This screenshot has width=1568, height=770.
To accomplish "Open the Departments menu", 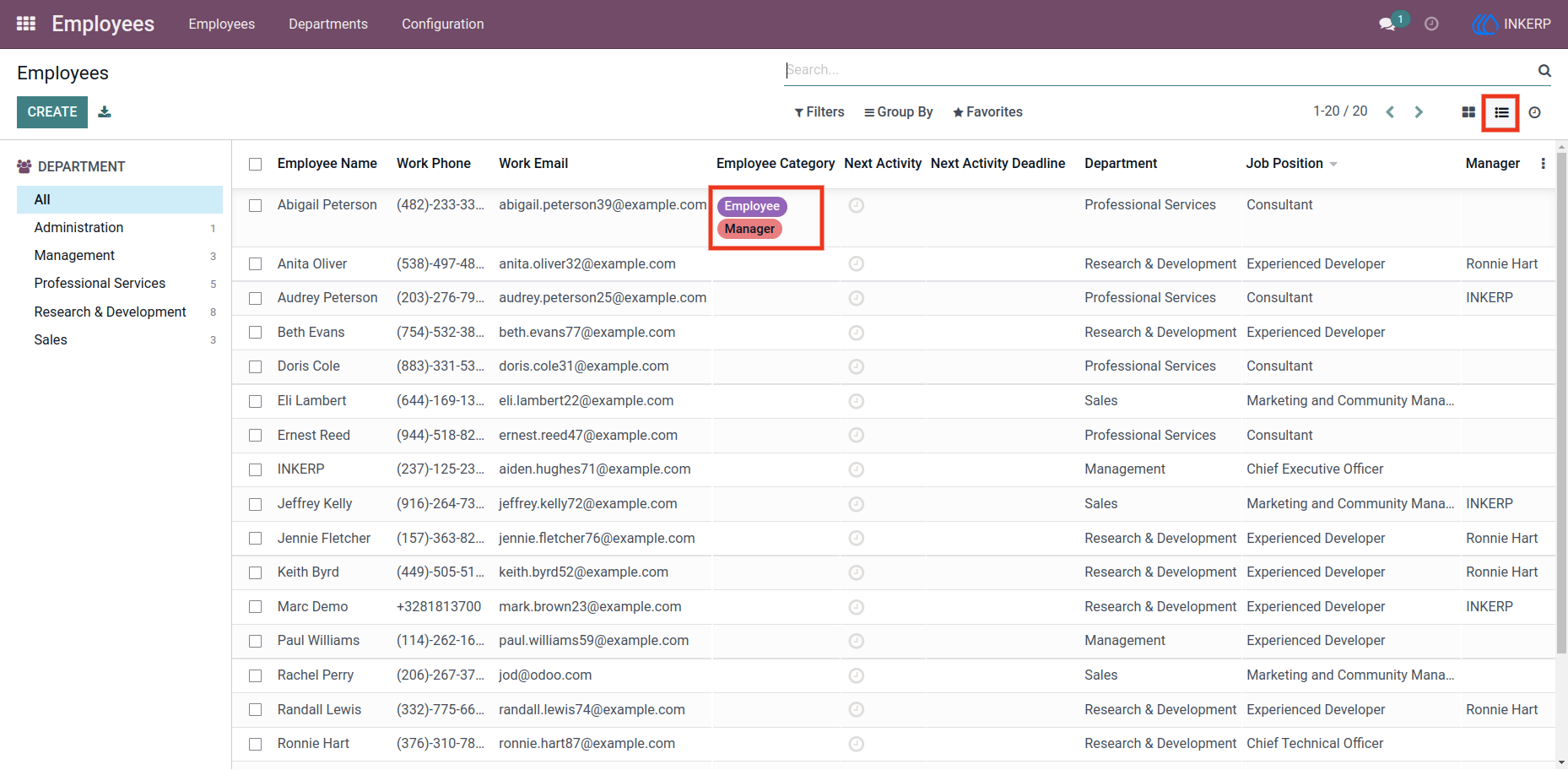I will (328, 24).
